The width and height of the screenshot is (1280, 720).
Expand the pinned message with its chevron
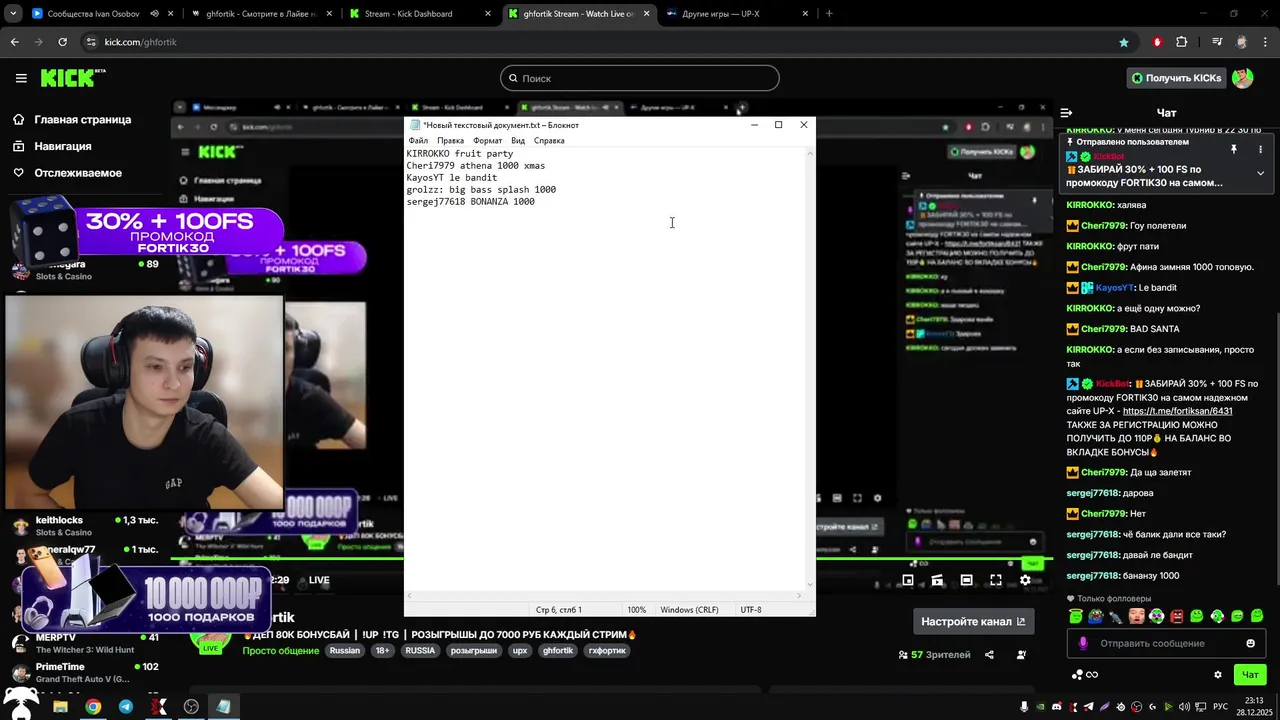pos(1260,173)
